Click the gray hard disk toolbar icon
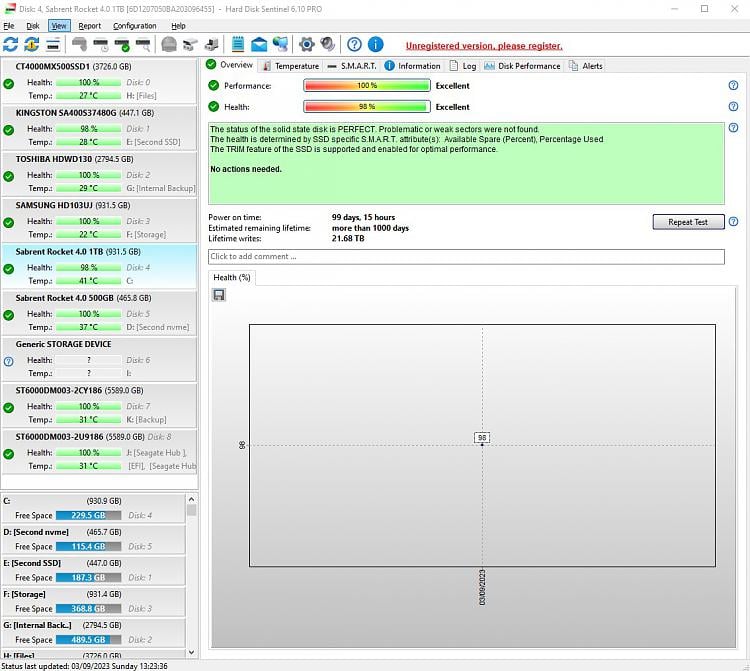750x671 pixels. (x=79, y=45)
